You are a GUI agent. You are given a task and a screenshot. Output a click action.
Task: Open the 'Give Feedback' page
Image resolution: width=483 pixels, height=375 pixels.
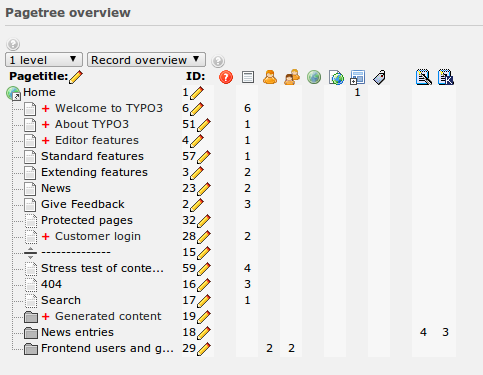[x=83, y=204]
